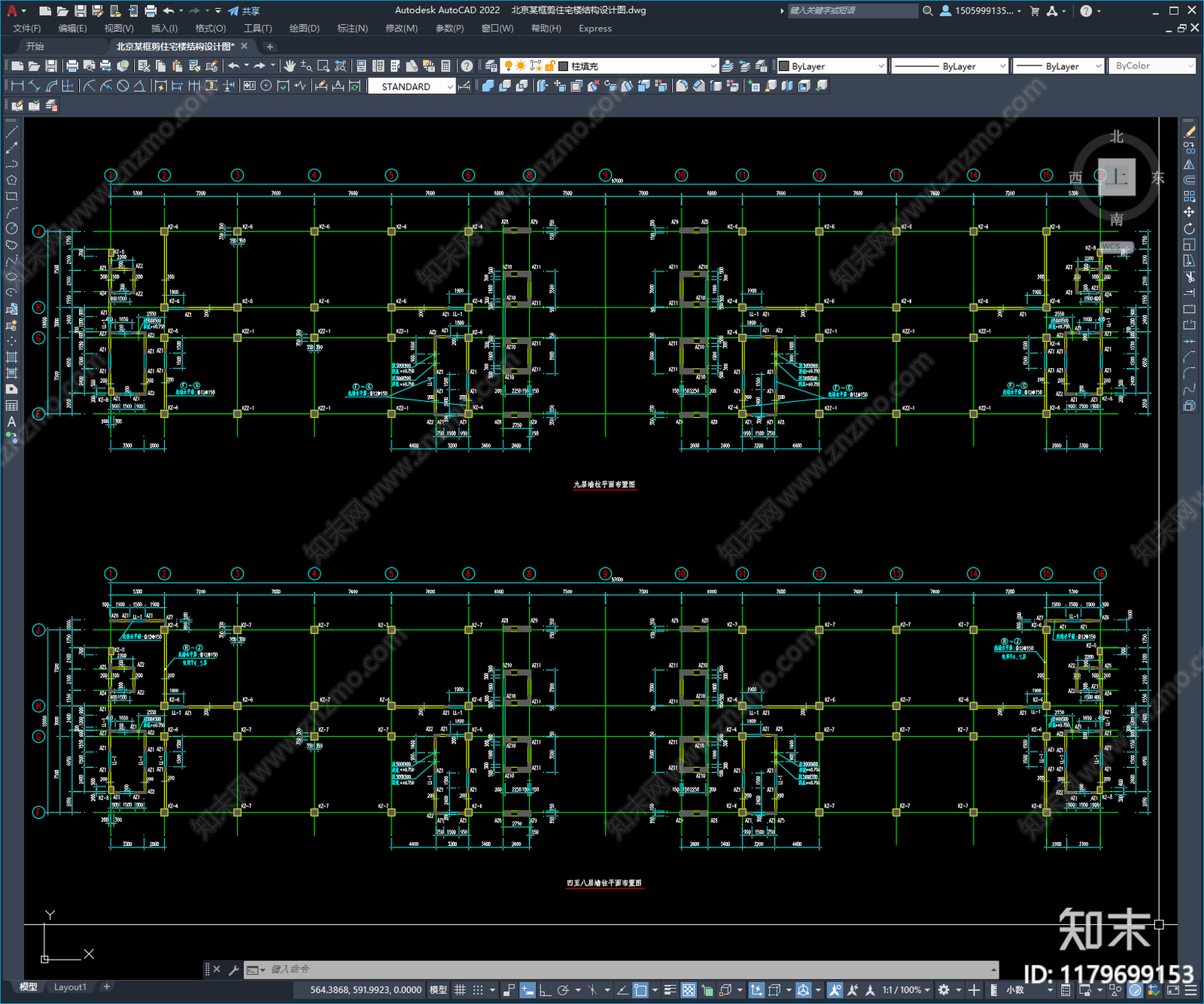Open the Help question-mark icon in standard toolbar
This screenshot has height=1004, width=1204.
467,66
